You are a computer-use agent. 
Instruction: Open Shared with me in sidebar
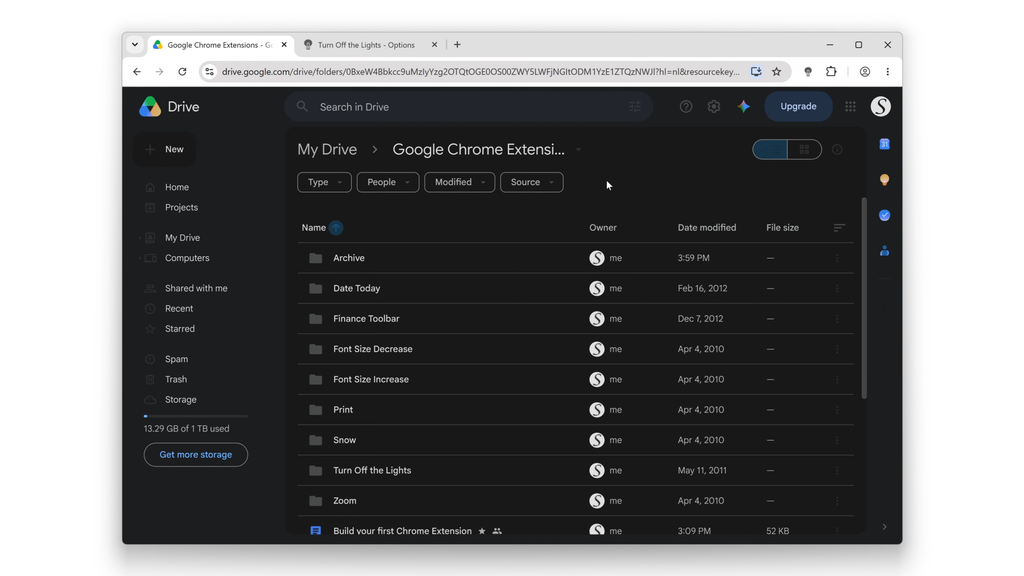[196, 288]
